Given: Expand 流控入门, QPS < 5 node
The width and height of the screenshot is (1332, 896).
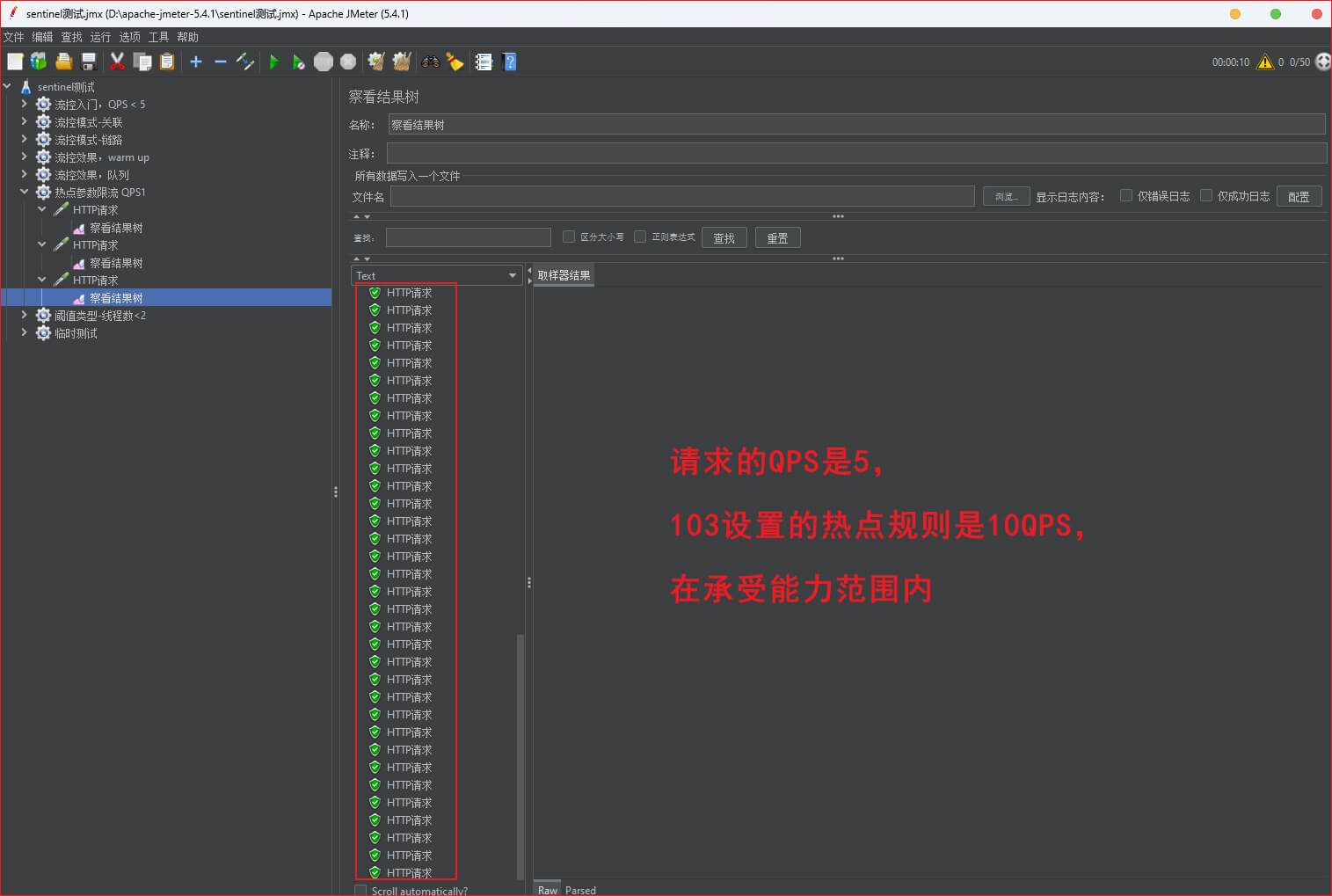Looking at the screenshot, I should point(25,104).
